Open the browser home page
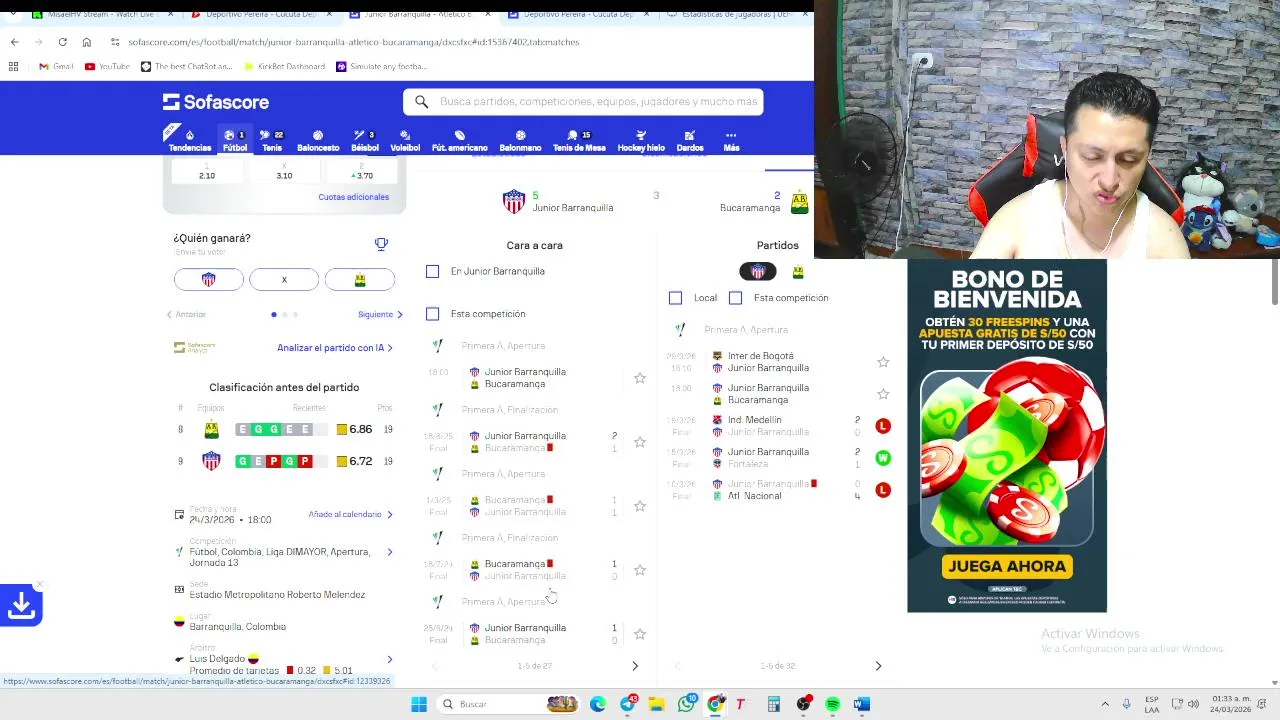The height and width of the screenshot is (720, 1280). point(87,42)
